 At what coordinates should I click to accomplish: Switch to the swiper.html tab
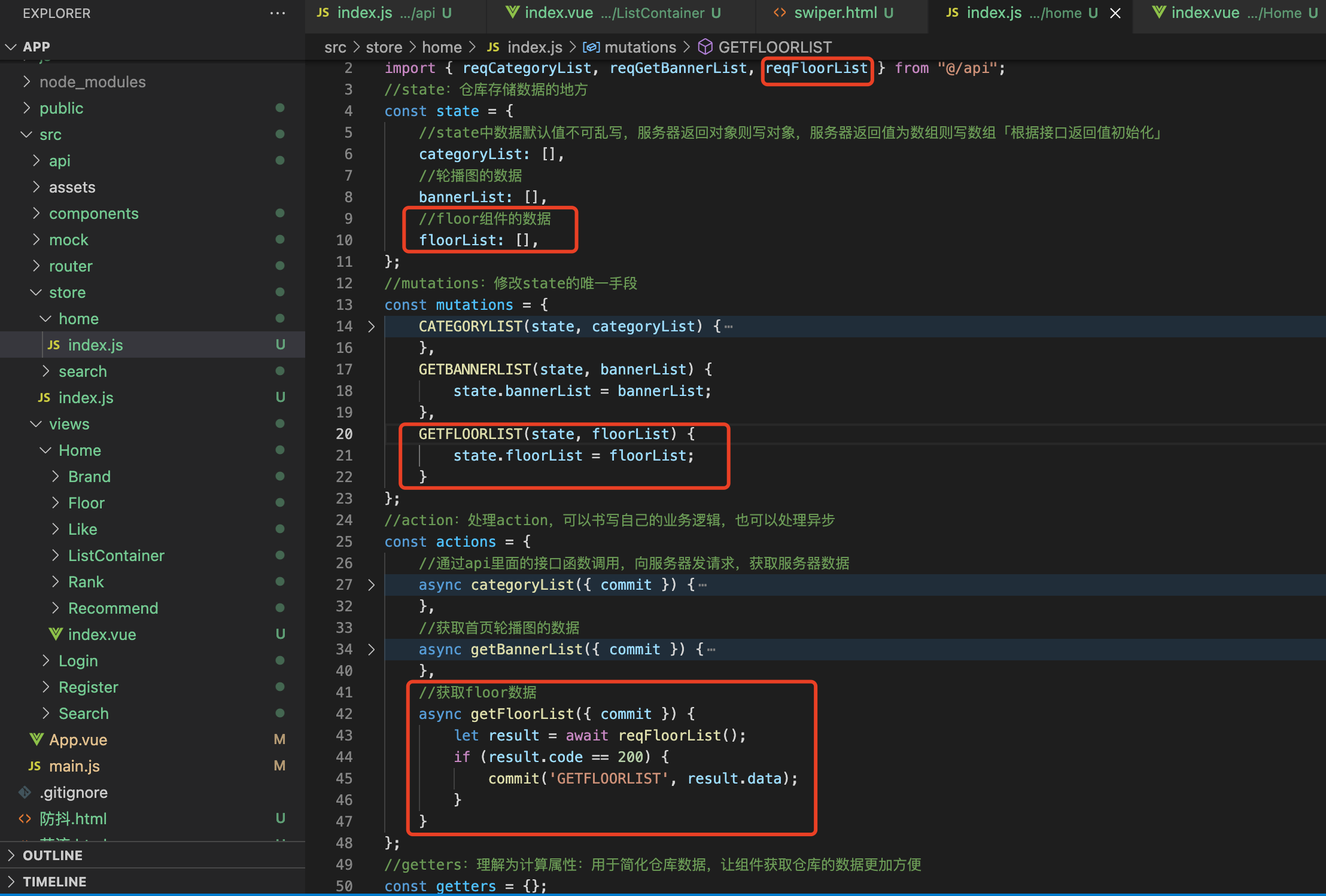coord(835,13)
